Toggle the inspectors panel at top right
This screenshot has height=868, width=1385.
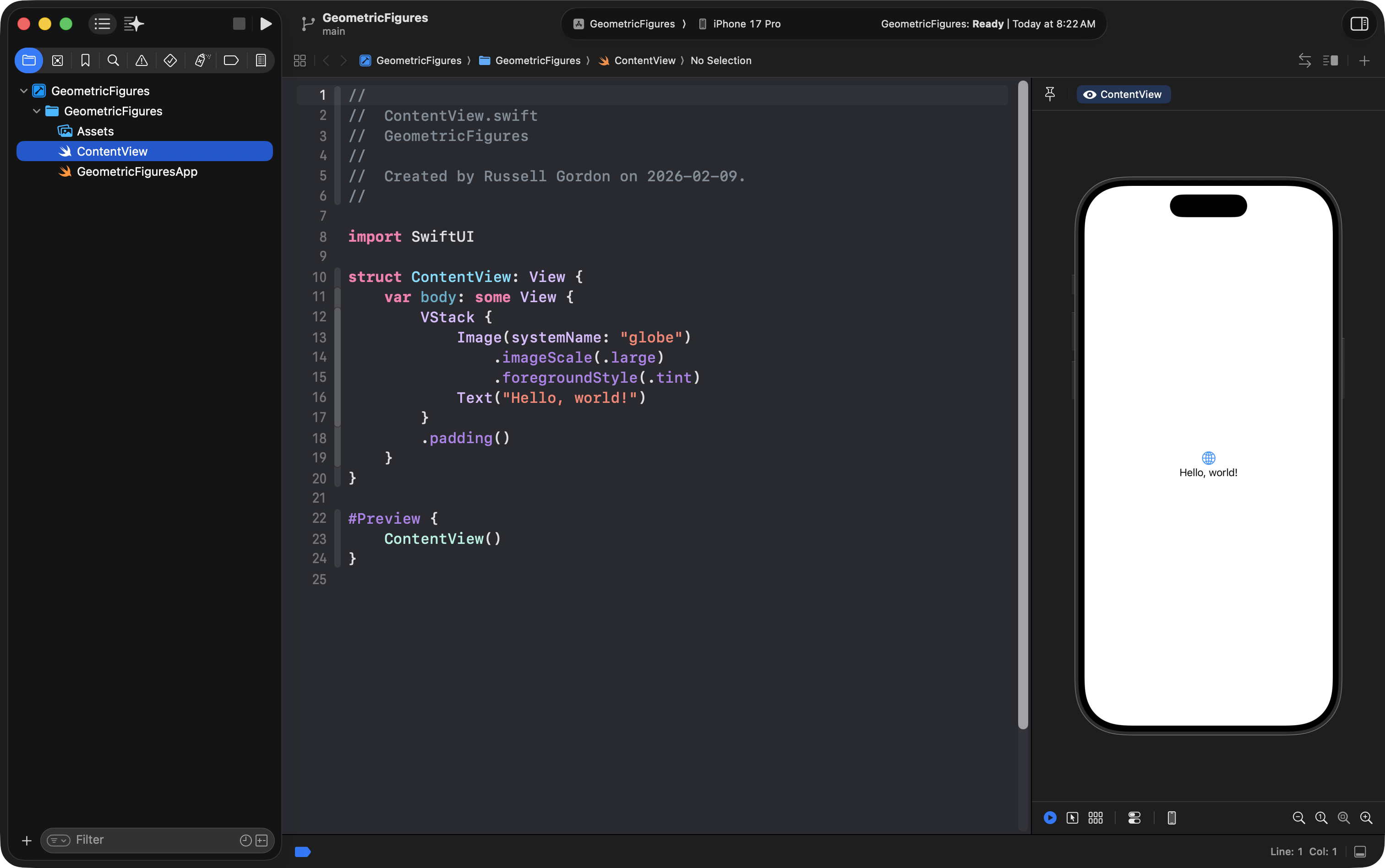click(x=1358, y=23)
